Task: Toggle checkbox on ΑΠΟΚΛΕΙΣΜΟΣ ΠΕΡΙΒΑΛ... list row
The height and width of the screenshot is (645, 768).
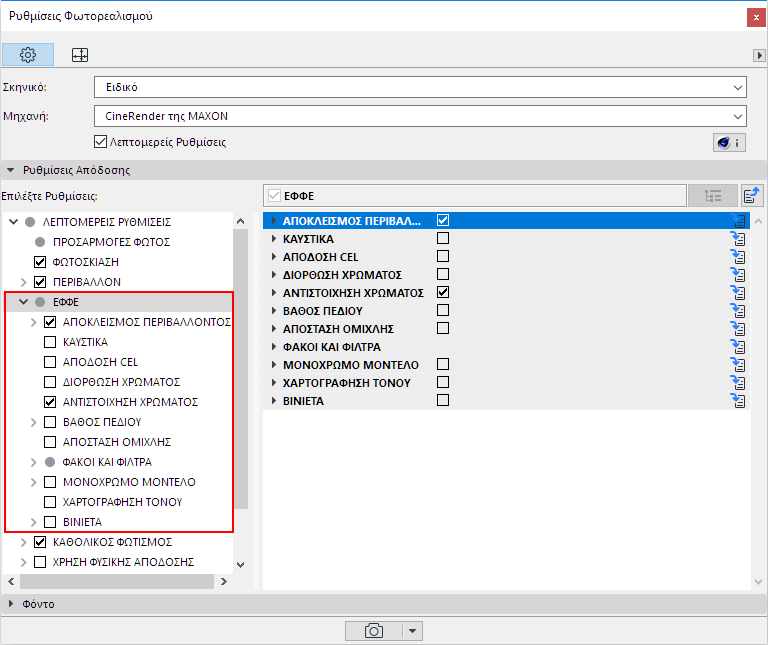Action: [x=443, y=220]
